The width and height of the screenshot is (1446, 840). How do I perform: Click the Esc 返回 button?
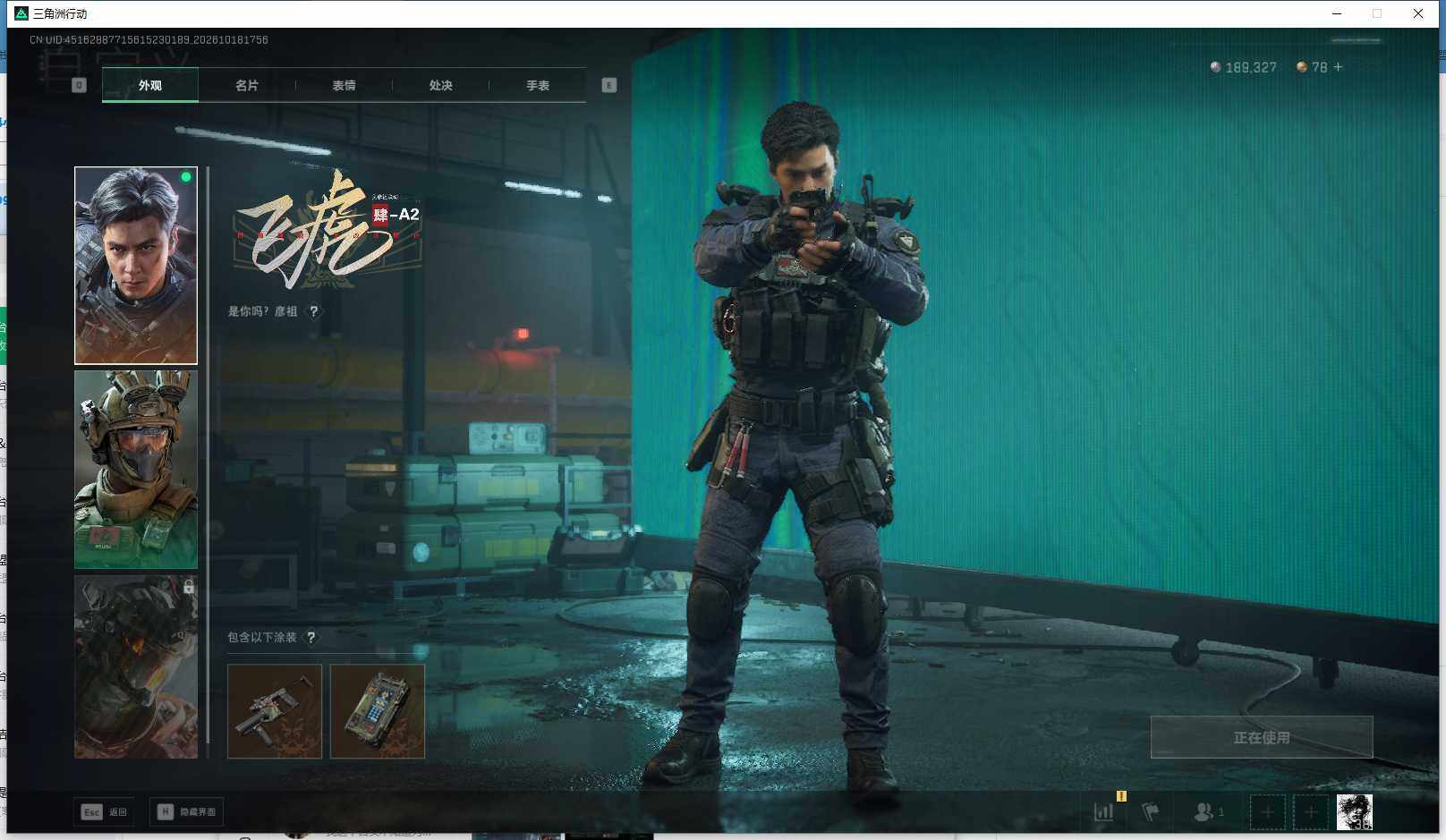(x=105, y=812)
